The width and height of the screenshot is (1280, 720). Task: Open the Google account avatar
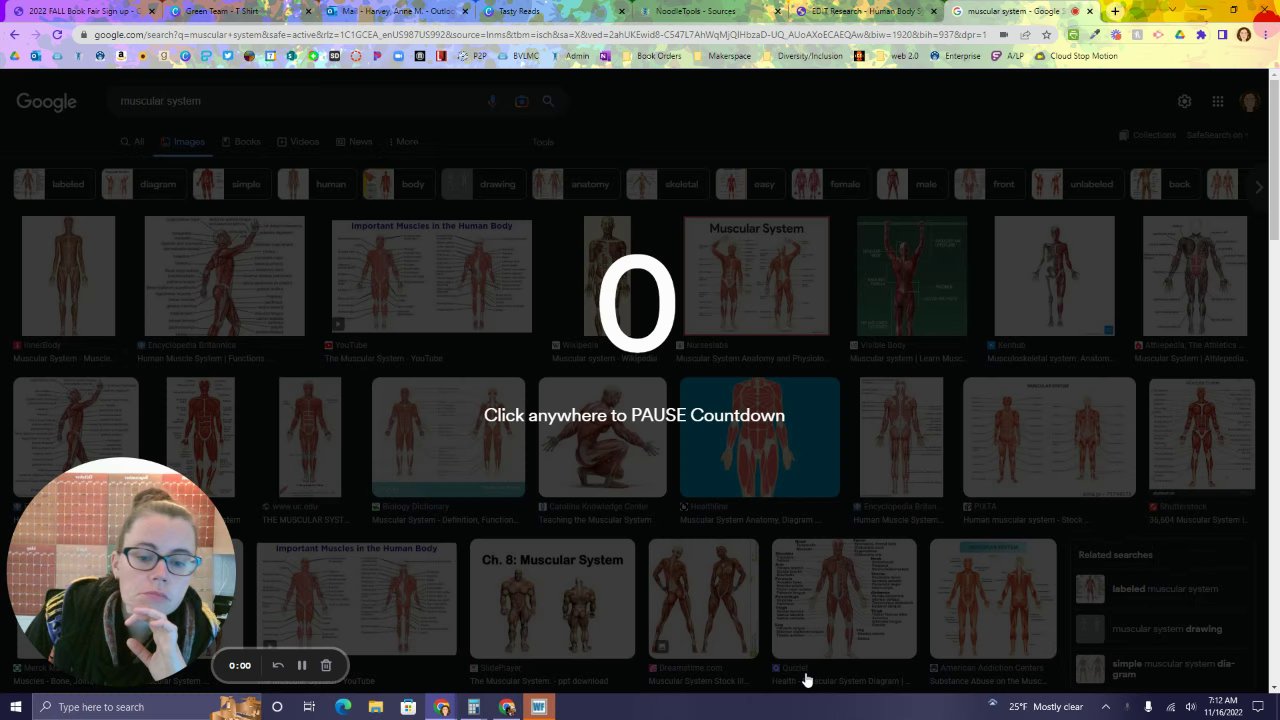click(x=1250, y=101)
